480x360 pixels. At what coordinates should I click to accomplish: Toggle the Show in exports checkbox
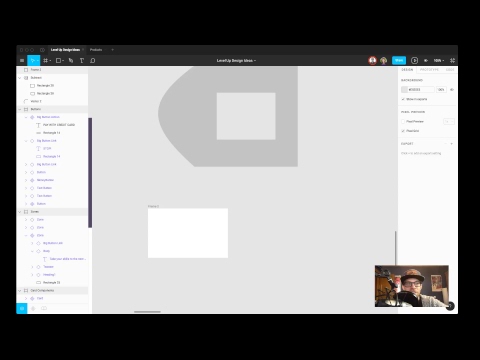403,99
